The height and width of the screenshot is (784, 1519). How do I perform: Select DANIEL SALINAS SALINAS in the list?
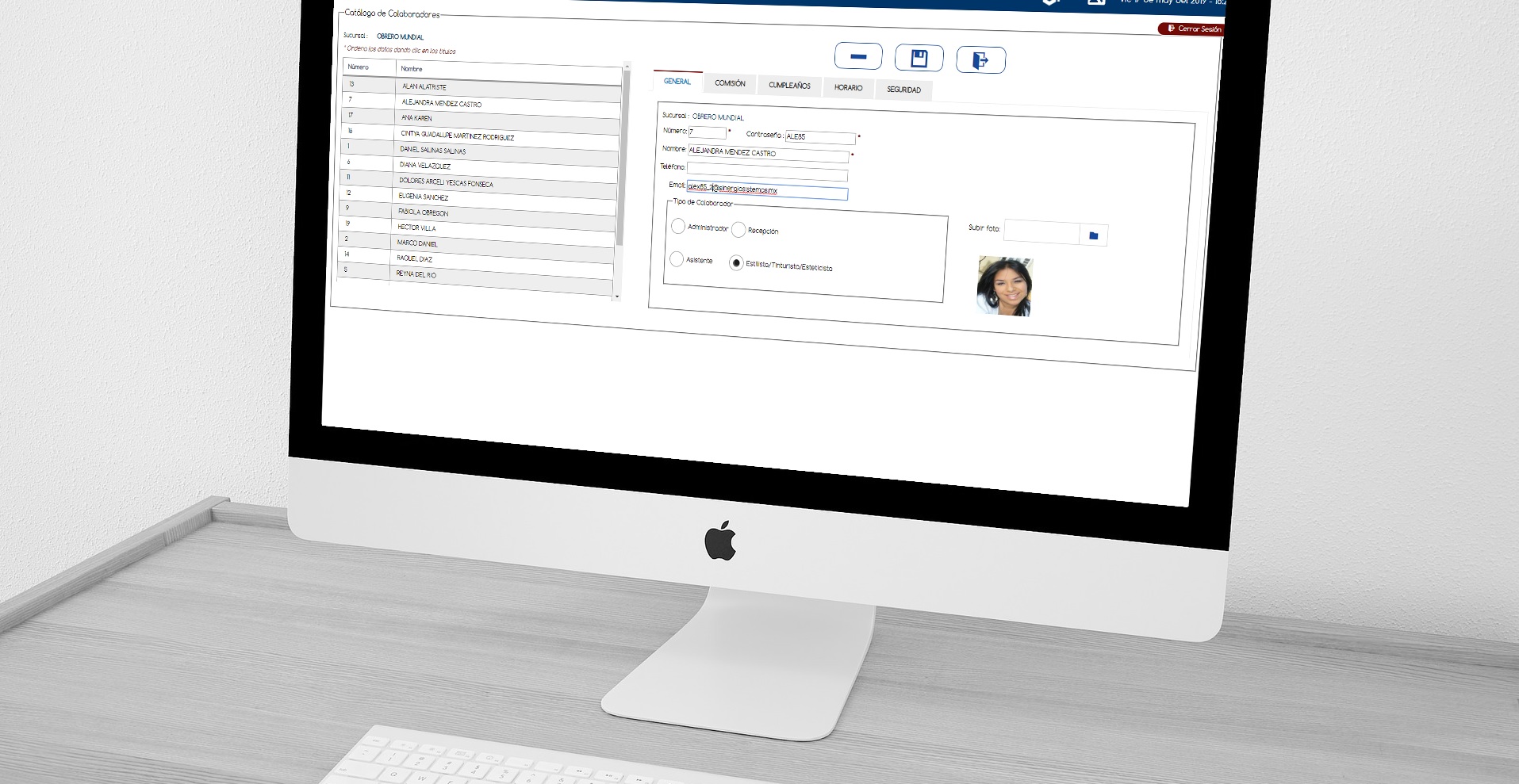[432, 150]
